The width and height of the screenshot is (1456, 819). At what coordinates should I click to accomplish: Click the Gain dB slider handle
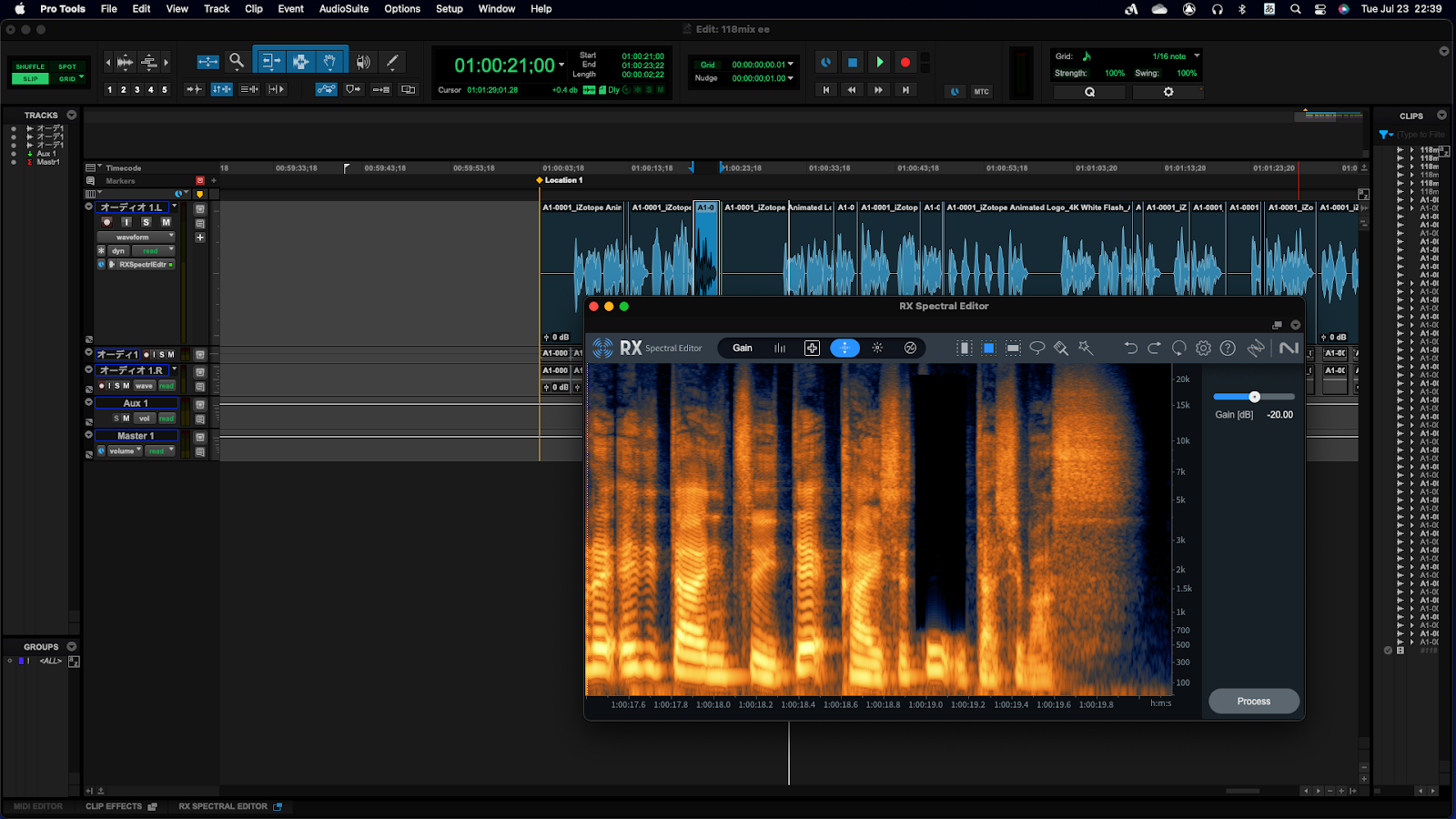point(1254,397)
